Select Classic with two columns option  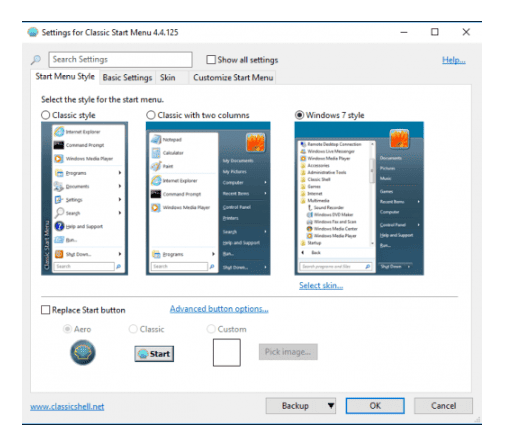click(x=151, y=115)
